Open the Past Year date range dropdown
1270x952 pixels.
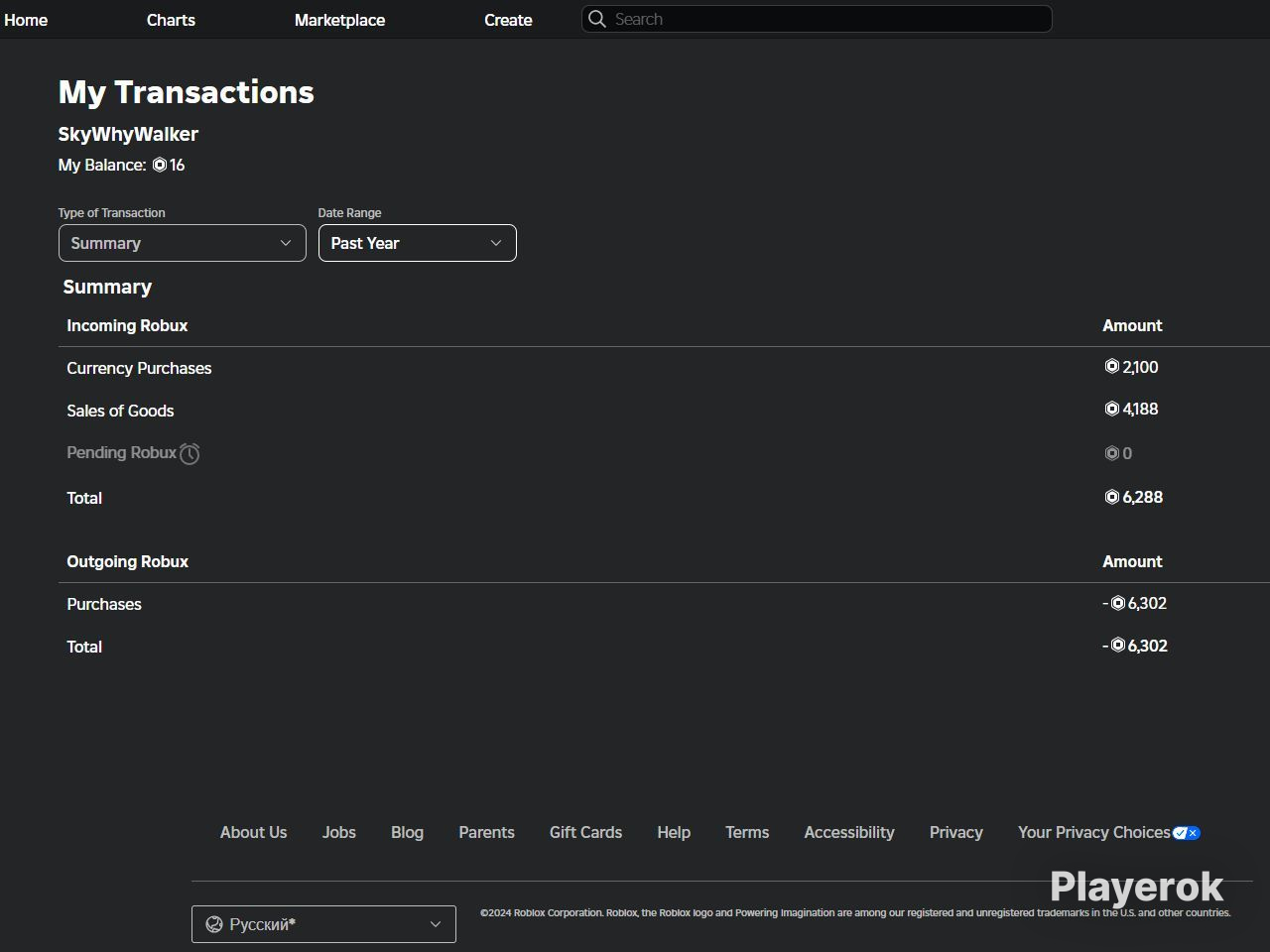[x=418, y=243]
